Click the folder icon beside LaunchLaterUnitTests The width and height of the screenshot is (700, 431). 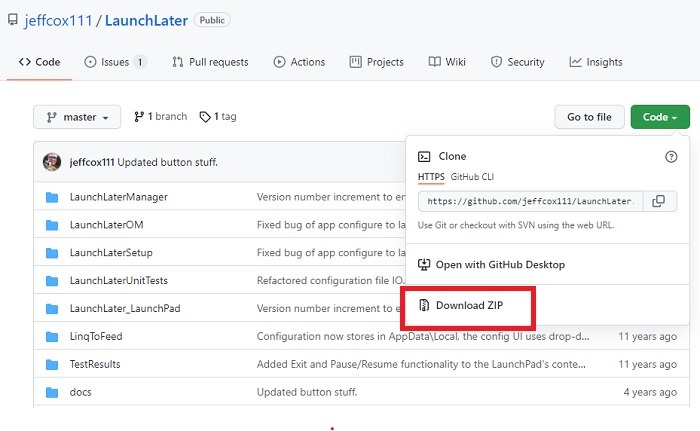52,280
